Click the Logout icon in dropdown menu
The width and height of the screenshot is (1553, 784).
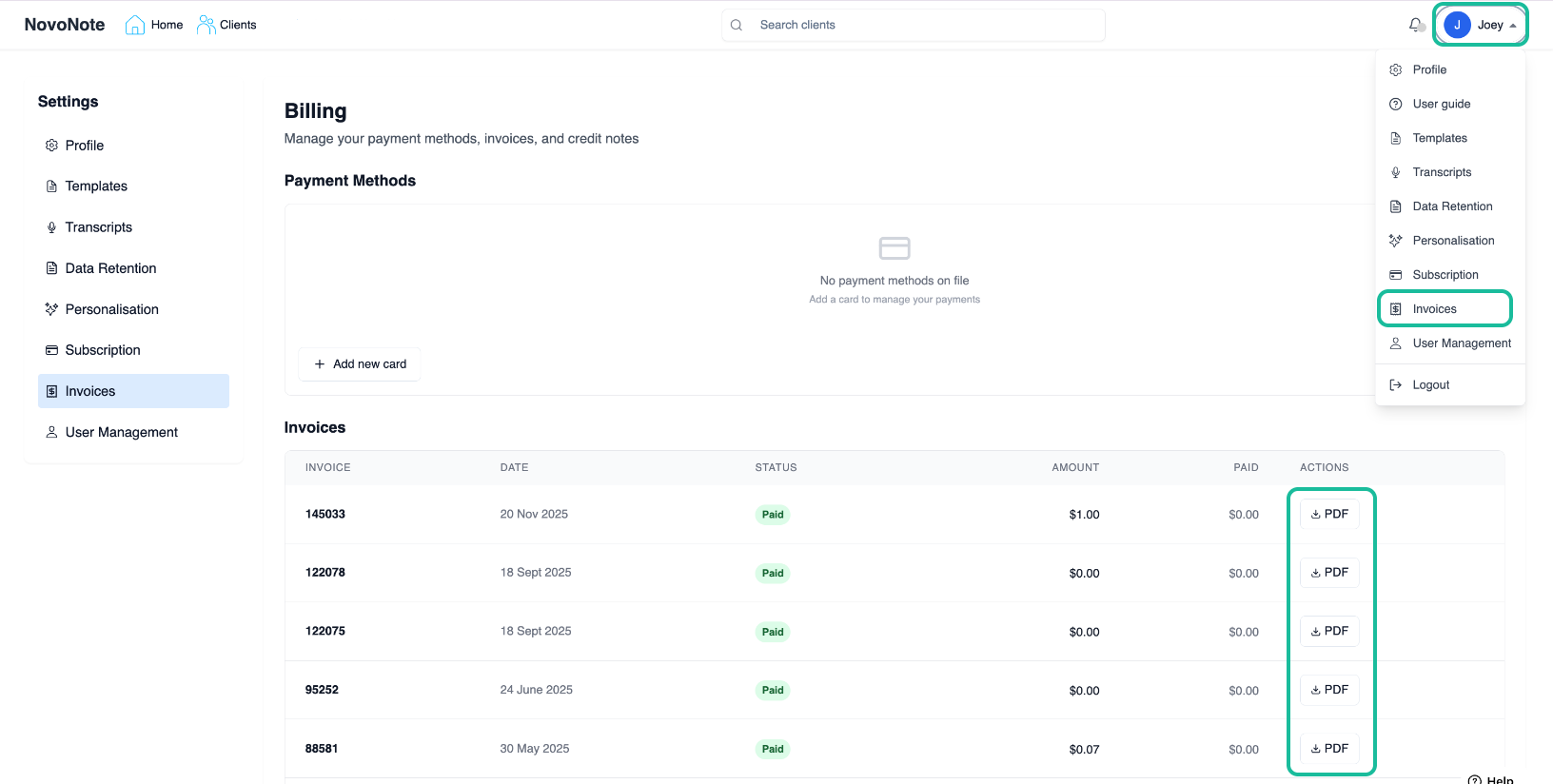tap(1396, 385)
